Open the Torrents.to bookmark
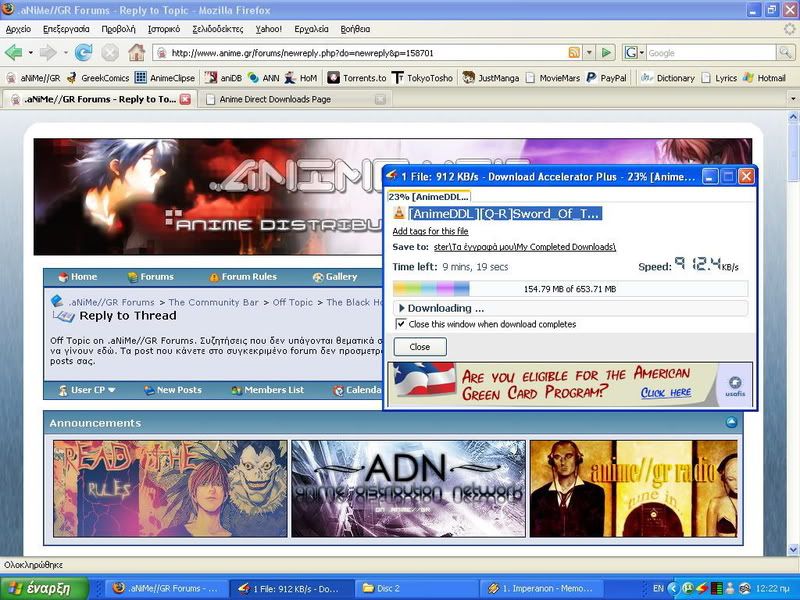Screen dimensions: 800x600 coord(357,77)
